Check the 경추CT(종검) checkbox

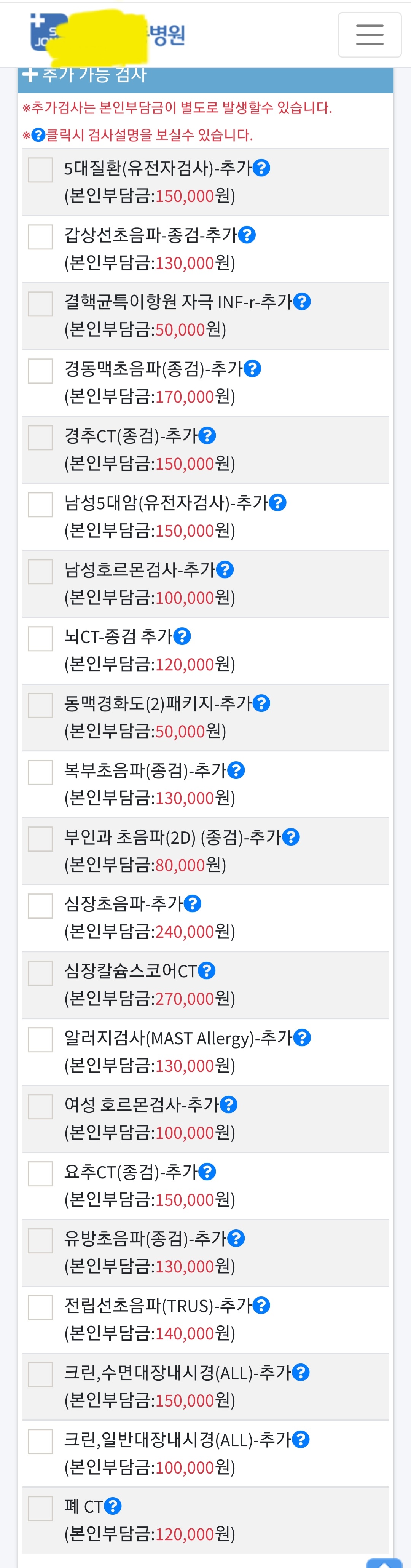41,438
